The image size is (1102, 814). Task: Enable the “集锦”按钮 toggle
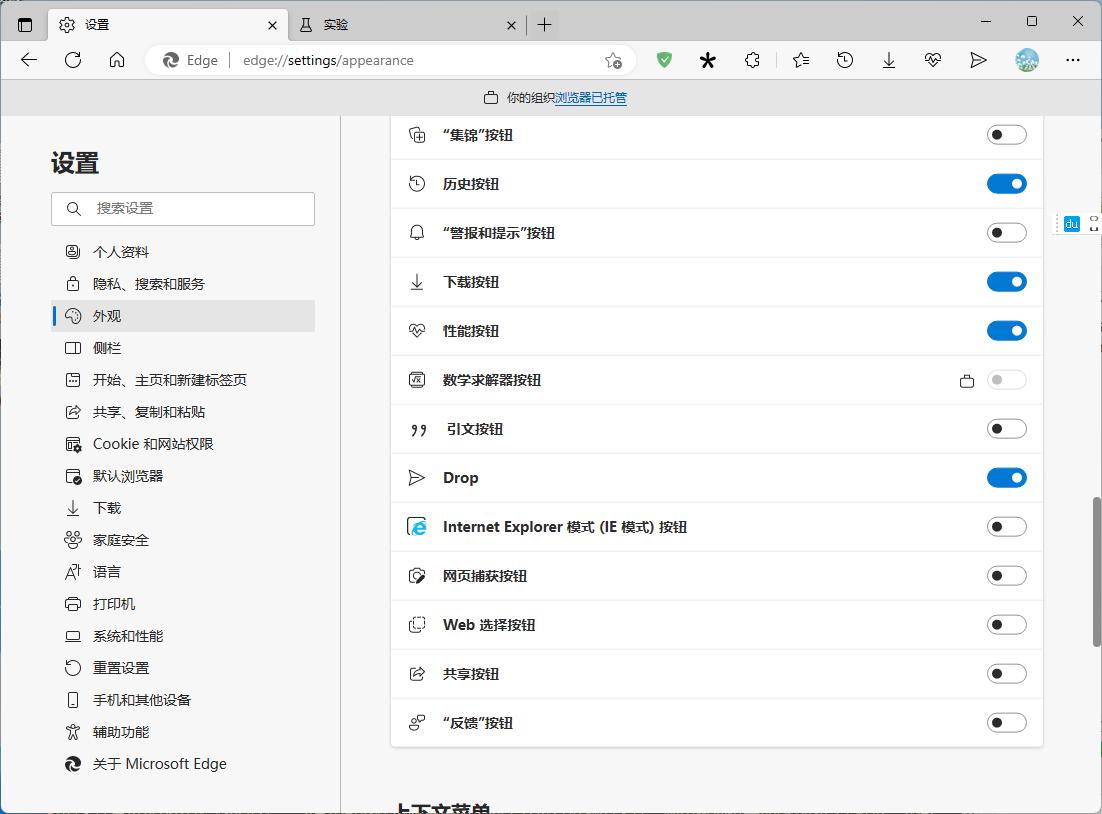pyautogui.click(x=1006, y=135)
